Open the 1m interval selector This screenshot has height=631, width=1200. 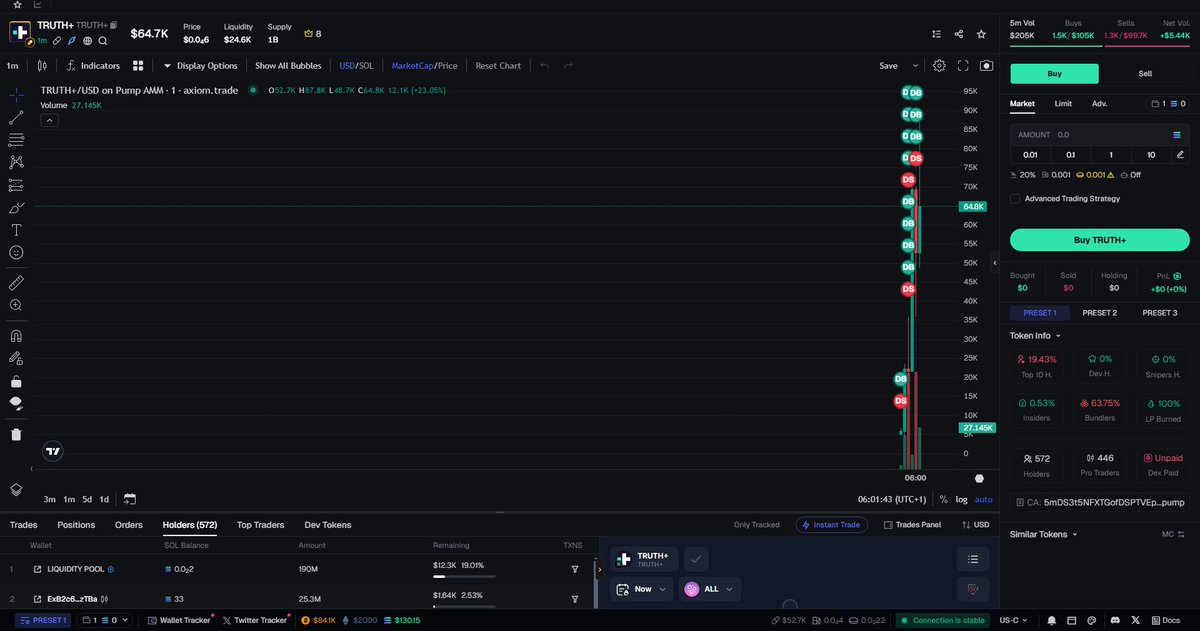12,66
